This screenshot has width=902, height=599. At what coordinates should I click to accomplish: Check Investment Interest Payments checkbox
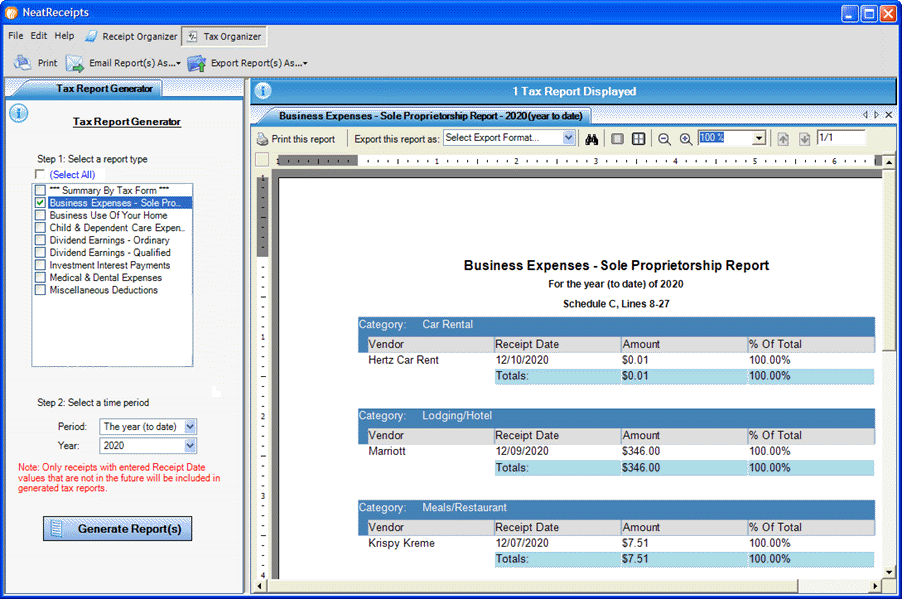coord(40,265)
